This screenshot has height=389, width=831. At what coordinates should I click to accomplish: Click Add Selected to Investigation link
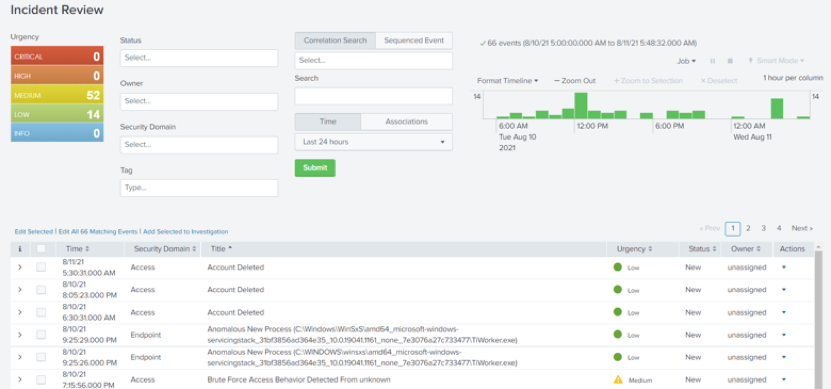185,232
